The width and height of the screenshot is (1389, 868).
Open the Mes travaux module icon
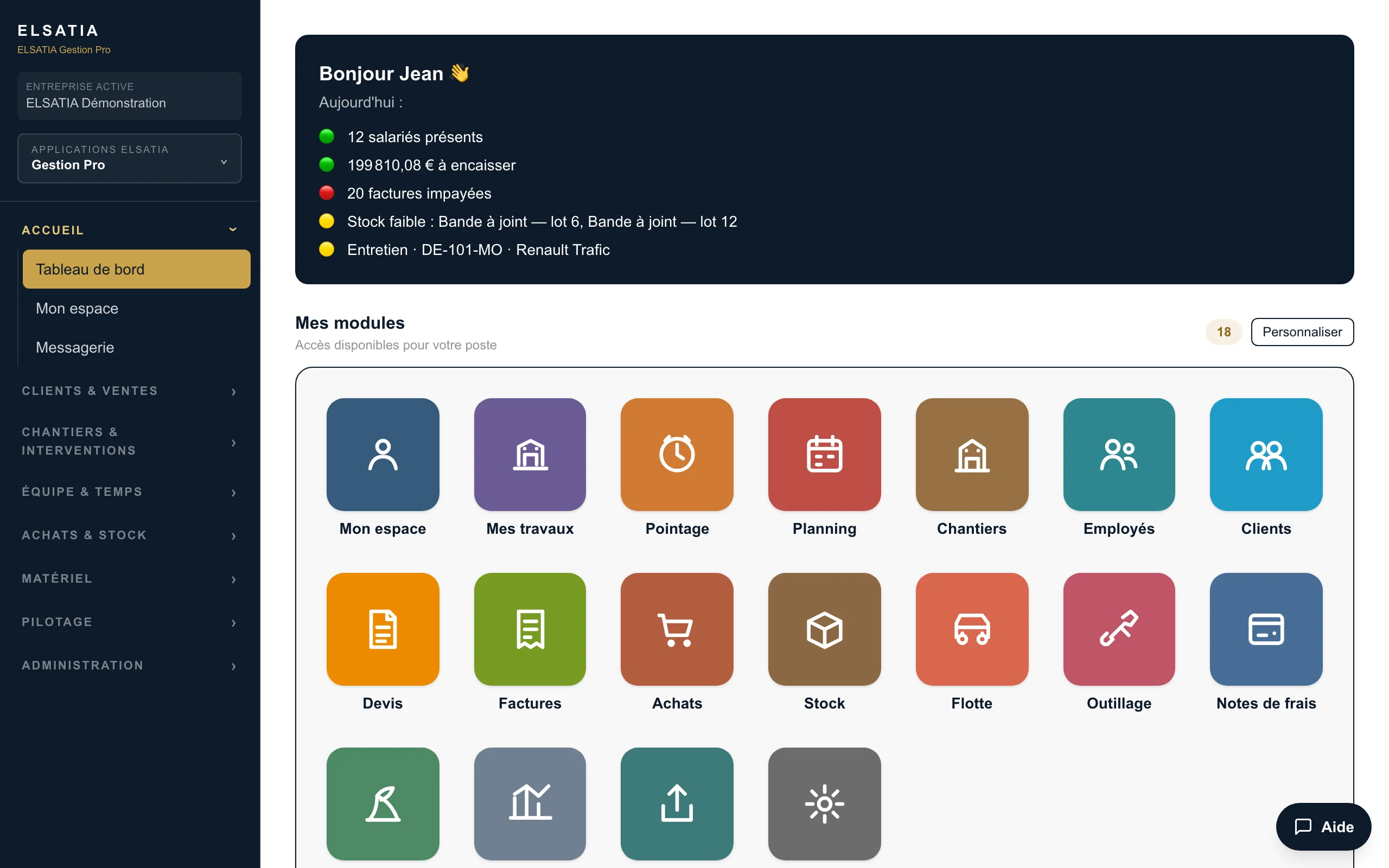pos(530,454)
